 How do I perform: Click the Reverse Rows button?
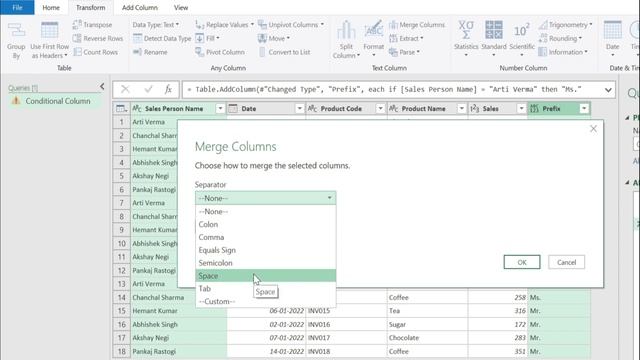98,38
